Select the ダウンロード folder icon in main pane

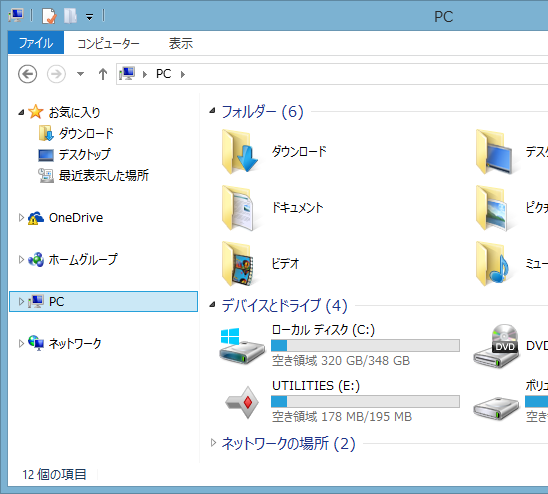[240, 152]
